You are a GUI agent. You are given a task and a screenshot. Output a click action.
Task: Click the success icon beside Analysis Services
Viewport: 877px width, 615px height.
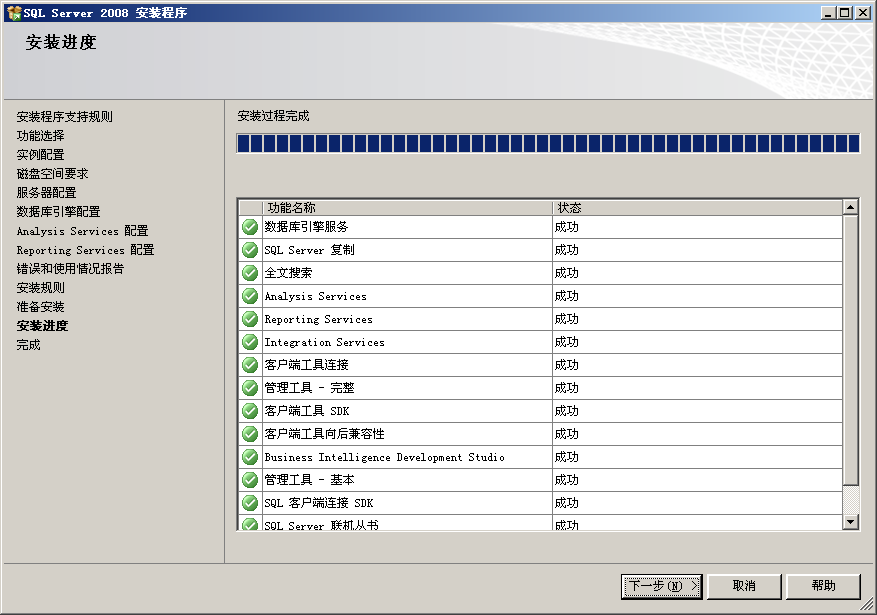coord(250,296)
